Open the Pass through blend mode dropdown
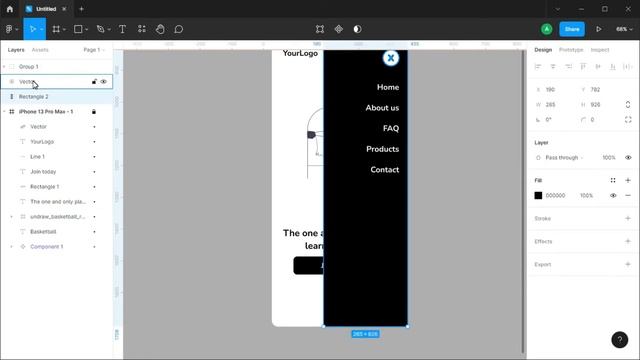640x360 pixels. pos(564,158)
